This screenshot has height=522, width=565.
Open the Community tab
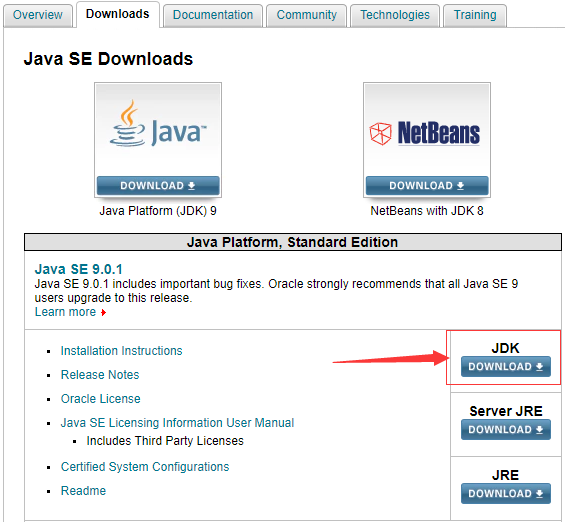[307, 15]
